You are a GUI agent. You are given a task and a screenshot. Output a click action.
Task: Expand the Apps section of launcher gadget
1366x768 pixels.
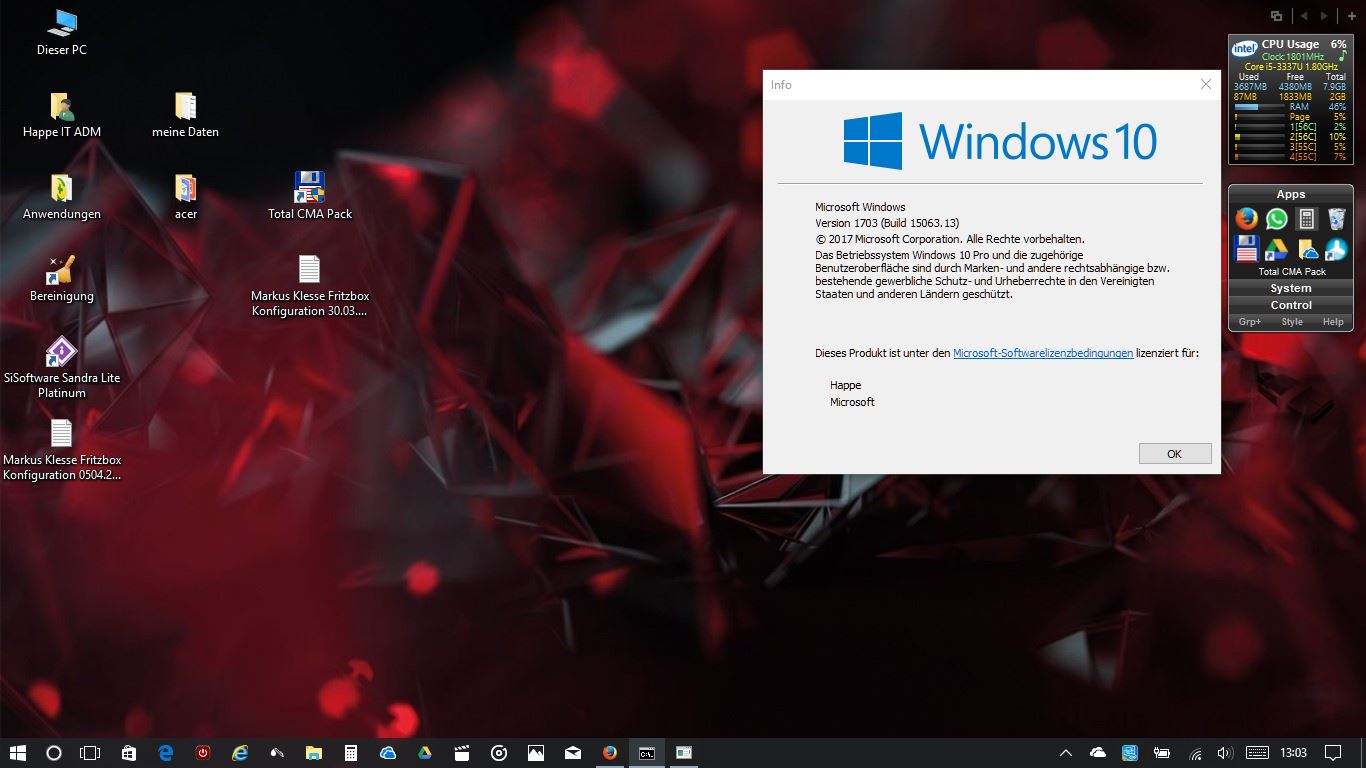(x=1291, y=194)
